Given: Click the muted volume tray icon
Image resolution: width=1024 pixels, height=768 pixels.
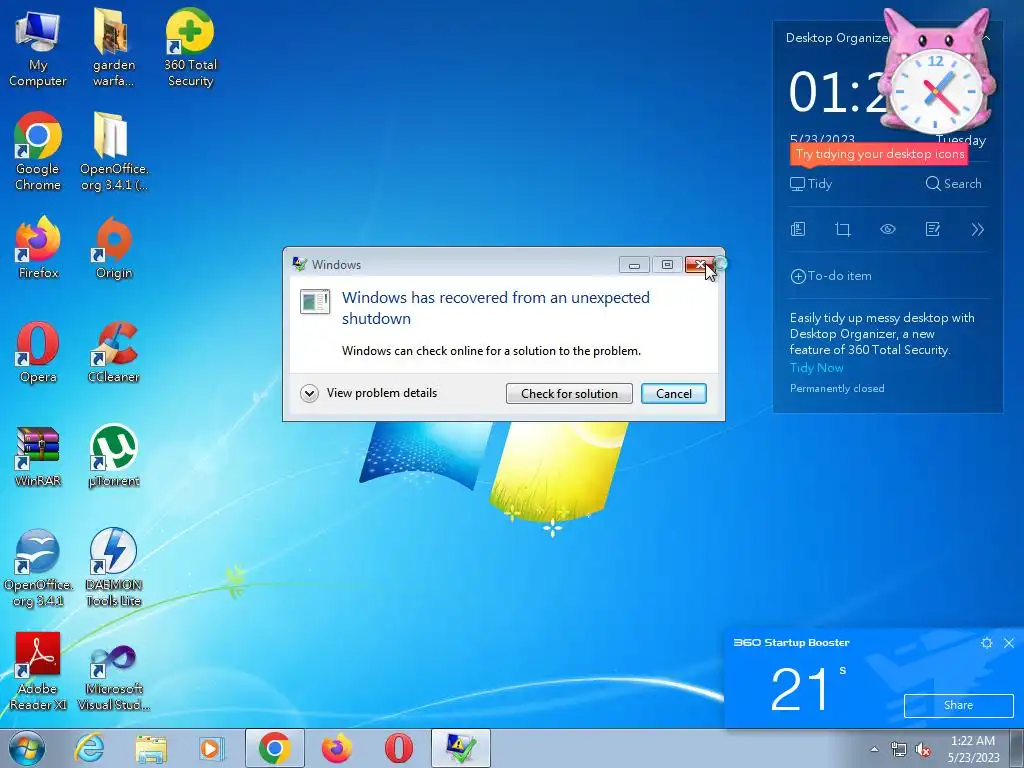Looking at the screenshot, I should pyautogui.click(x=923, y=749).
